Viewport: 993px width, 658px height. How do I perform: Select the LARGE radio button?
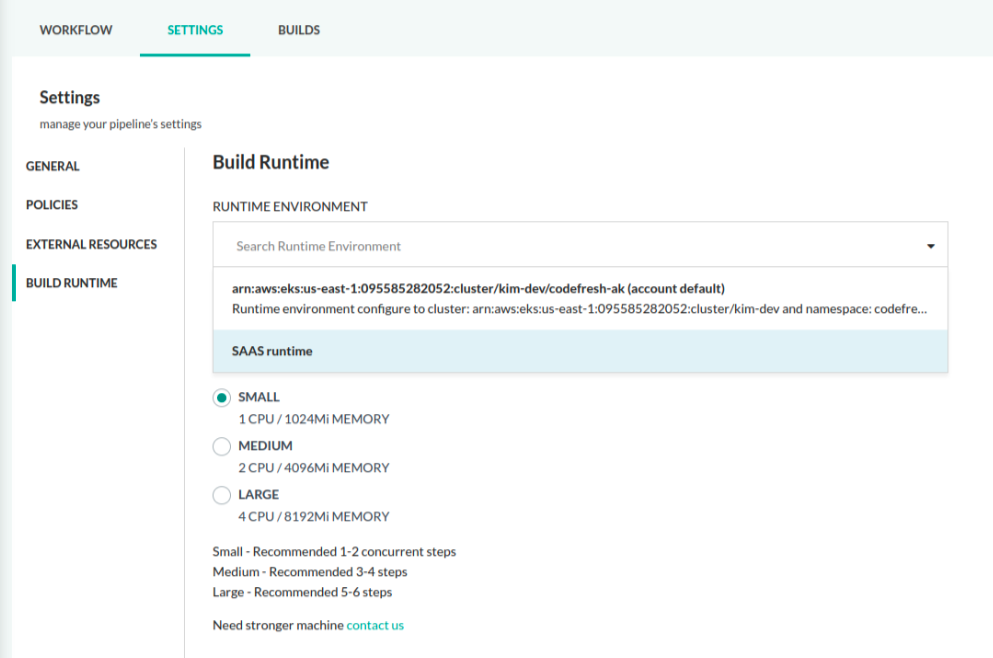pyautogui.click(x=222, y=495)
